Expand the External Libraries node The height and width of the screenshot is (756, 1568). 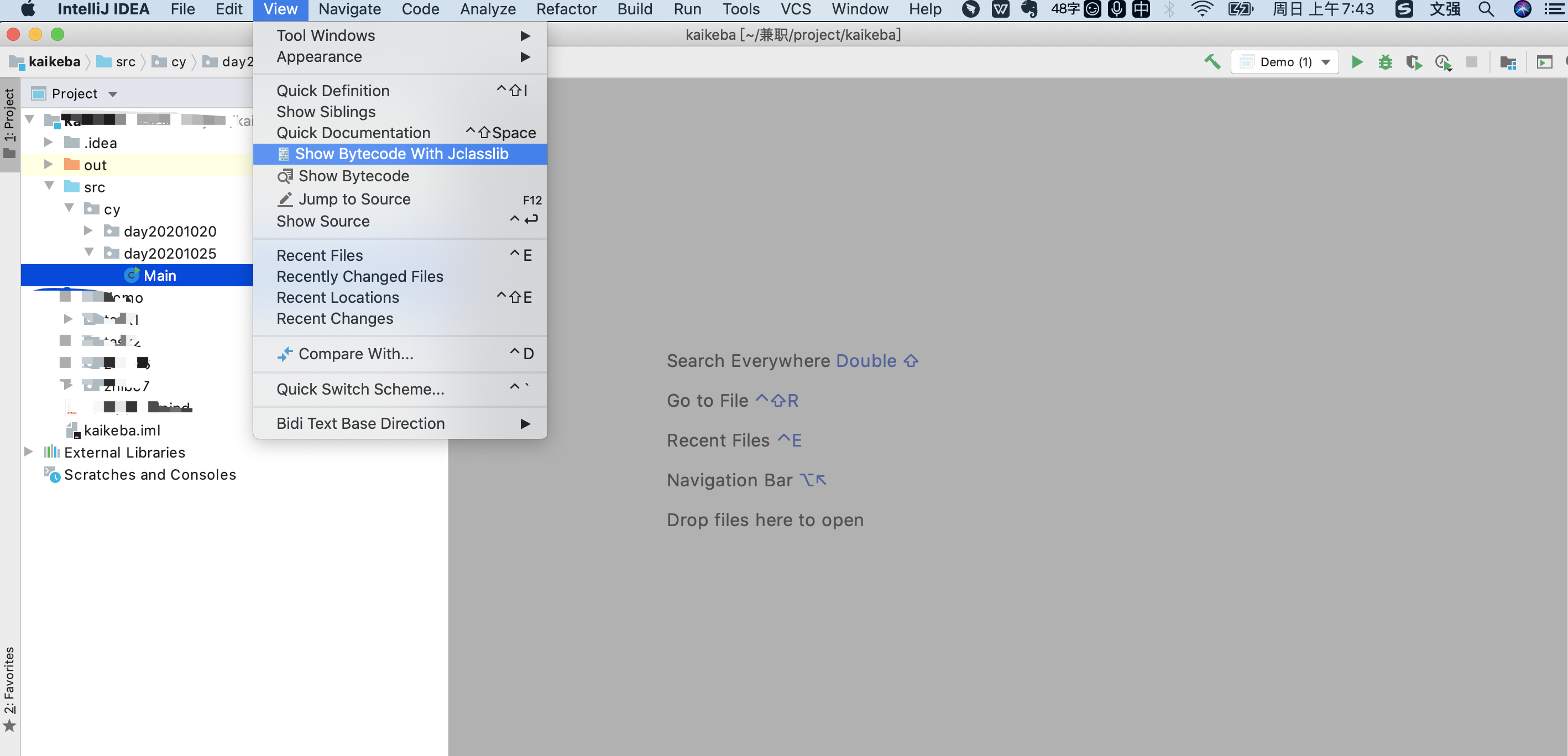[x=28, y=452]
